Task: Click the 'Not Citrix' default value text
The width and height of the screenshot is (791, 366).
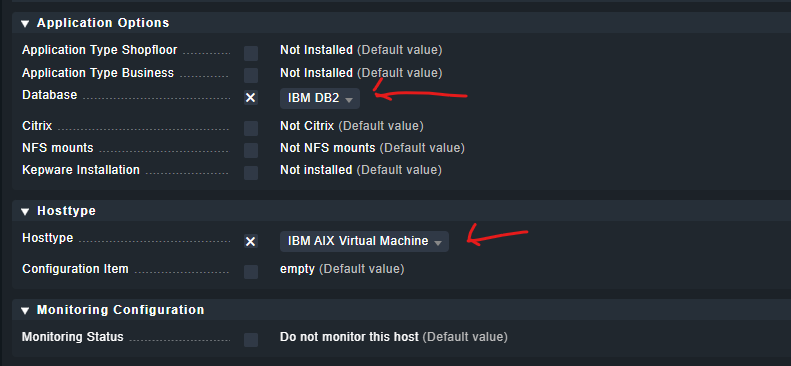Action: coord(307,126)
